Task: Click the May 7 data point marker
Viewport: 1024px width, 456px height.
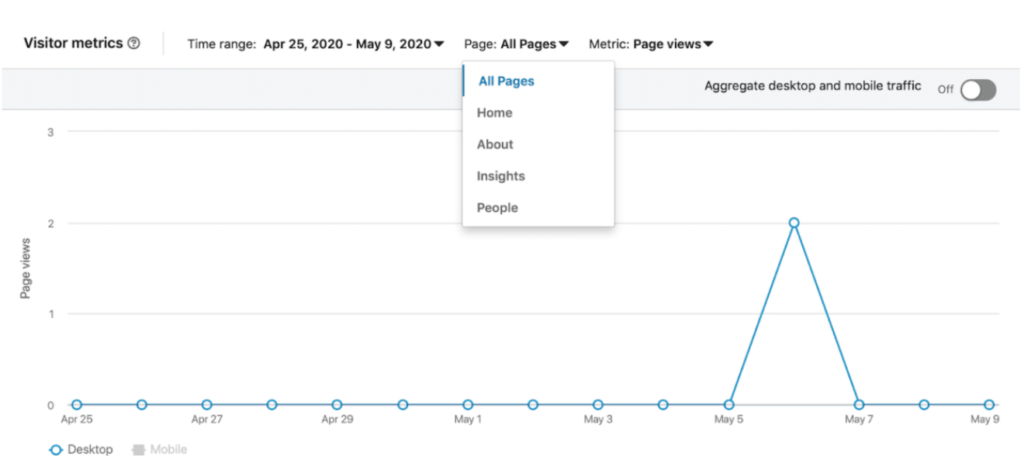Action: coord(859,405)
